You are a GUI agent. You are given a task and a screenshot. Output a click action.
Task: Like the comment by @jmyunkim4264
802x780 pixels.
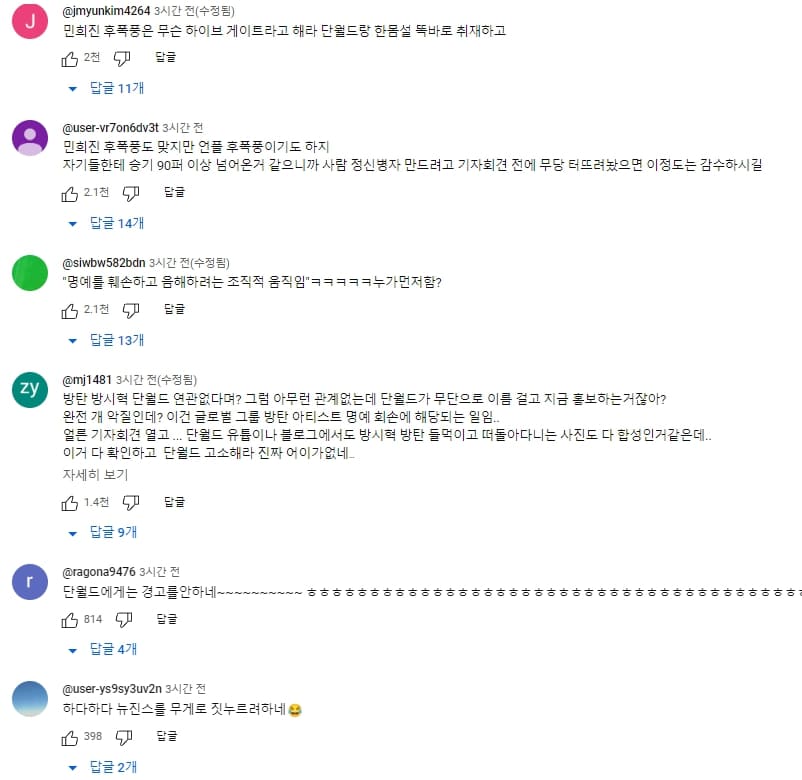click(70, 59)
